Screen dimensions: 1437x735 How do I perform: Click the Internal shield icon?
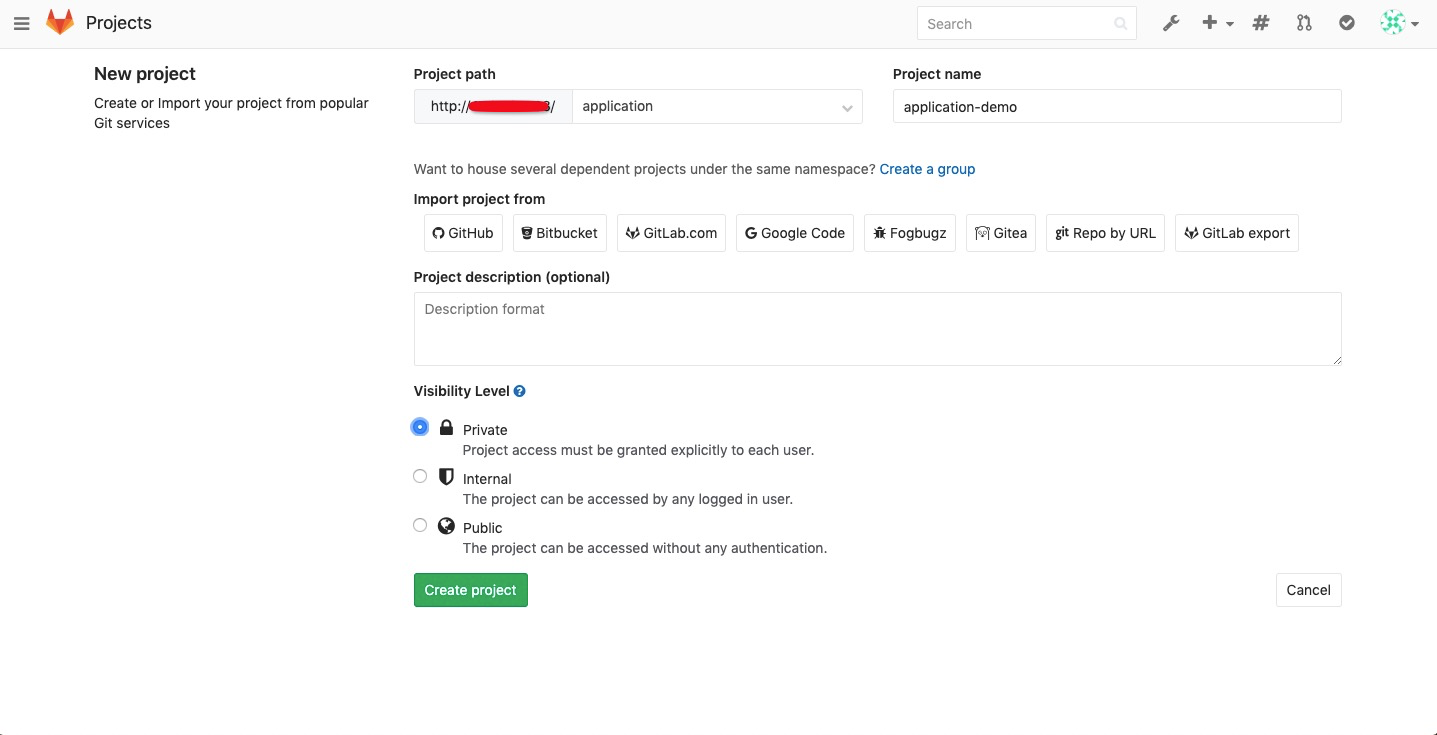(447, 476)
